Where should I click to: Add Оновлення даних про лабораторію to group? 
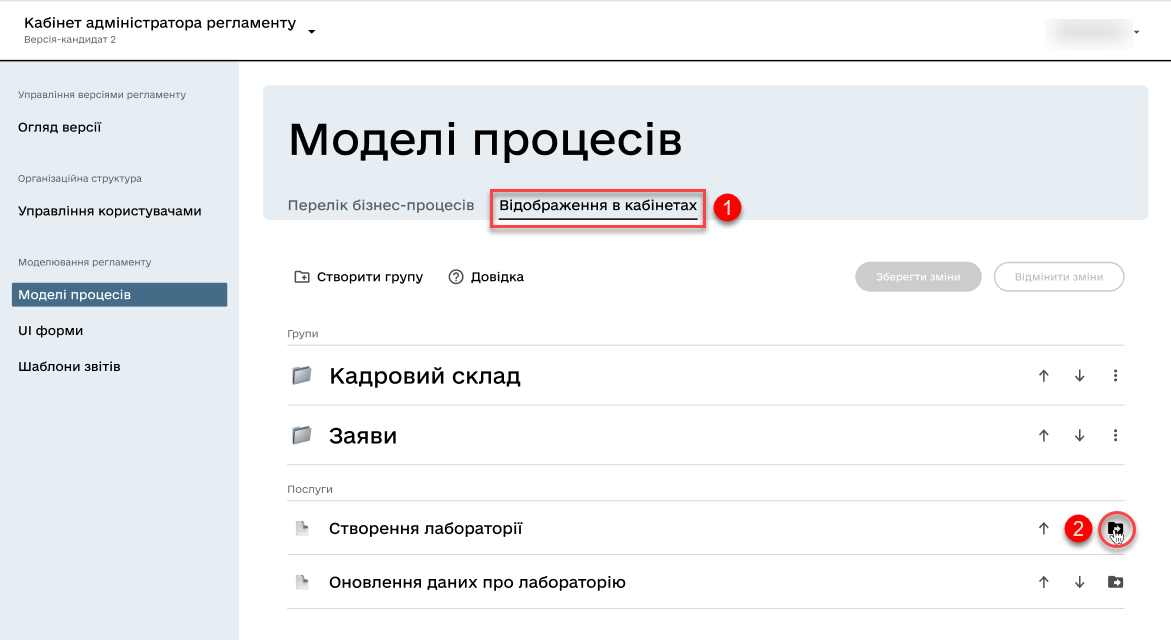tap(1115, 582)
